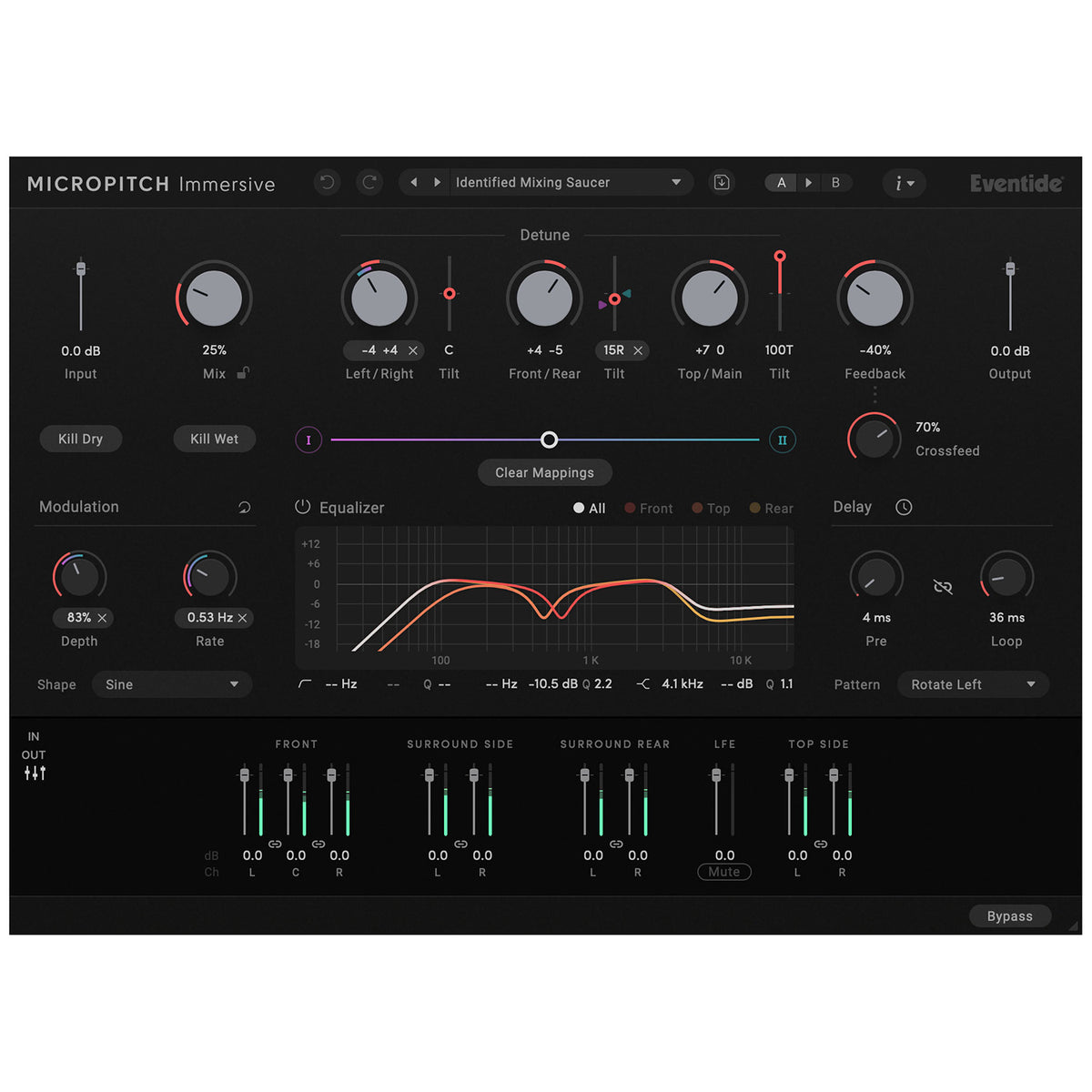Toggle Front C-R link icon

coord(318,844)
